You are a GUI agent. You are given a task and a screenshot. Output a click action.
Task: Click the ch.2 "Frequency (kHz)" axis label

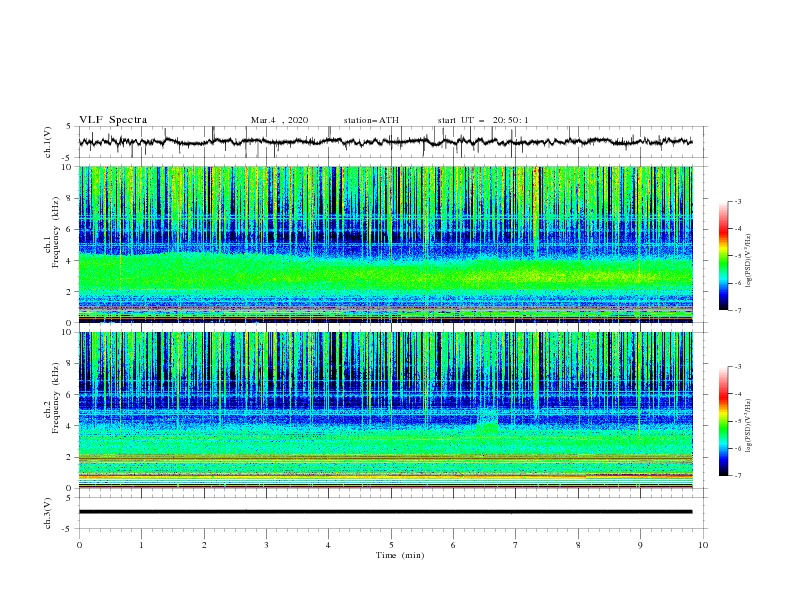click(56, 397)
